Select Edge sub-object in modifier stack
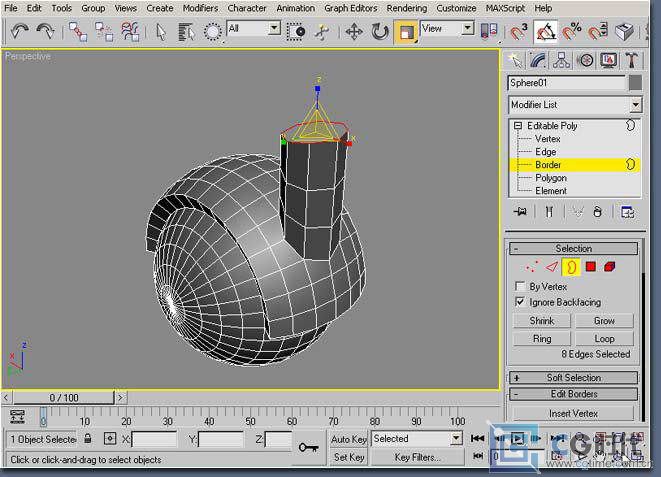This screenshot has width=661, height=477. 545,152
